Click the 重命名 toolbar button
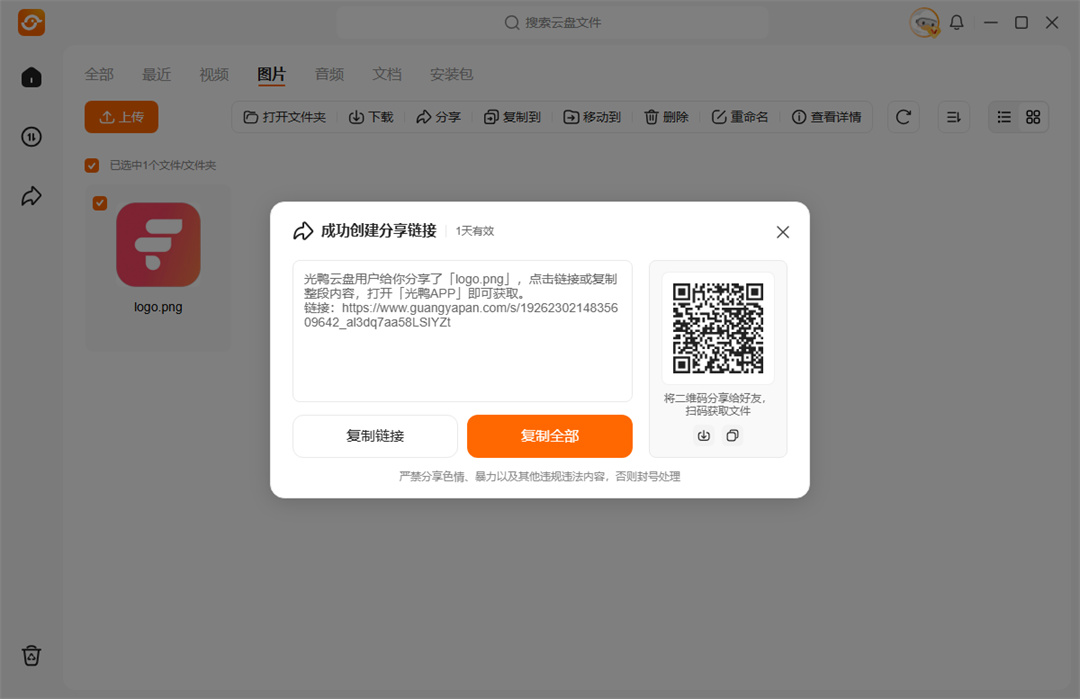1080x699 pixels. click(740, 117)
